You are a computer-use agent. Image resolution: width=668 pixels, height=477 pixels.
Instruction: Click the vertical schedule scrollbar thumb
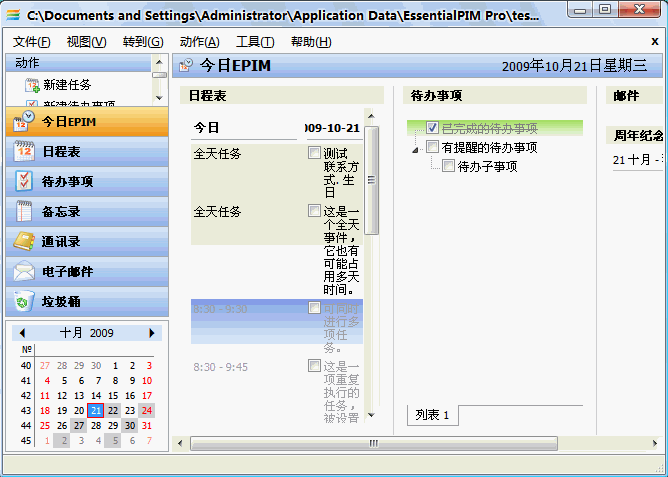coord(371,180)
